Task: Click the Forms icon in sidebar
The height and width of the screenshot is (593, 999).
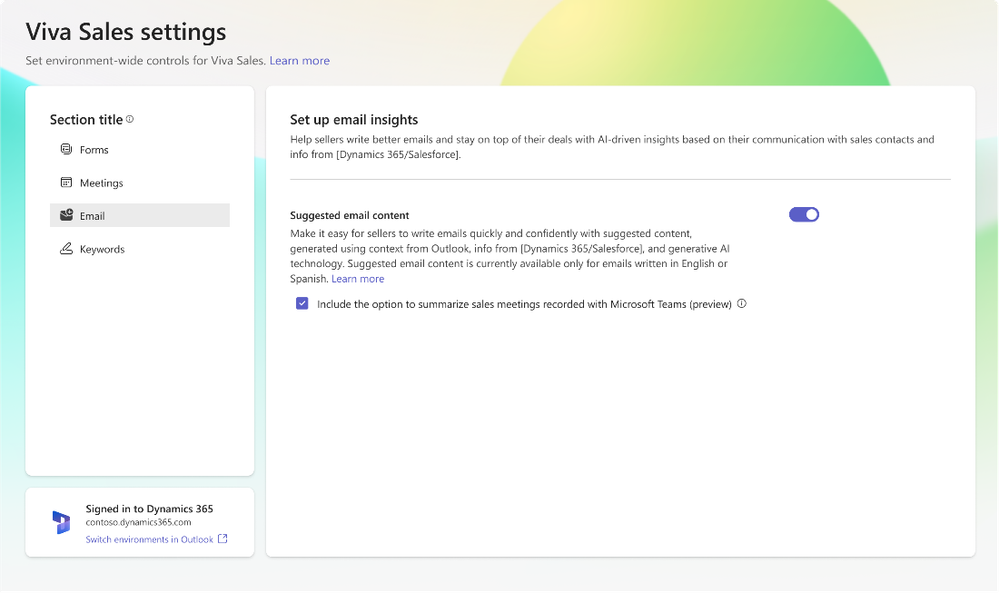Action: [66, 149]
